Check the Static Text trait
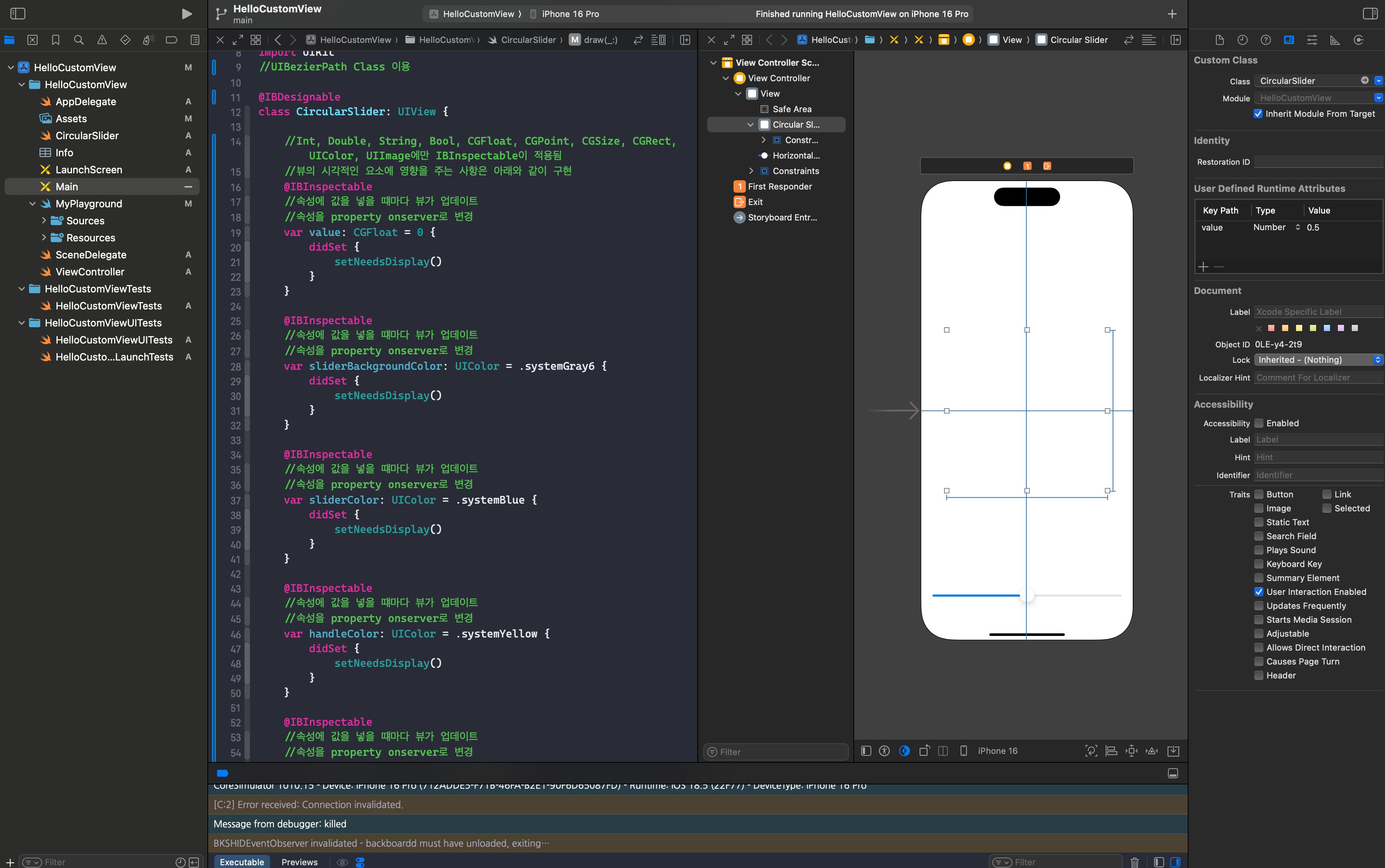1385x868 pixels. pyautogui.click(x=1258, y=523)
